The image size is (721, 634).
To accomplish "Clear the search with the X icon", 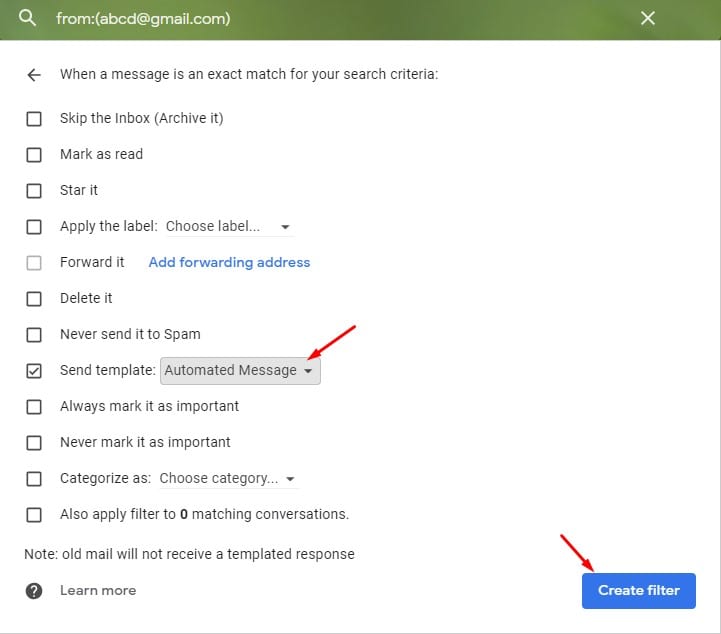I will point(647,18).
